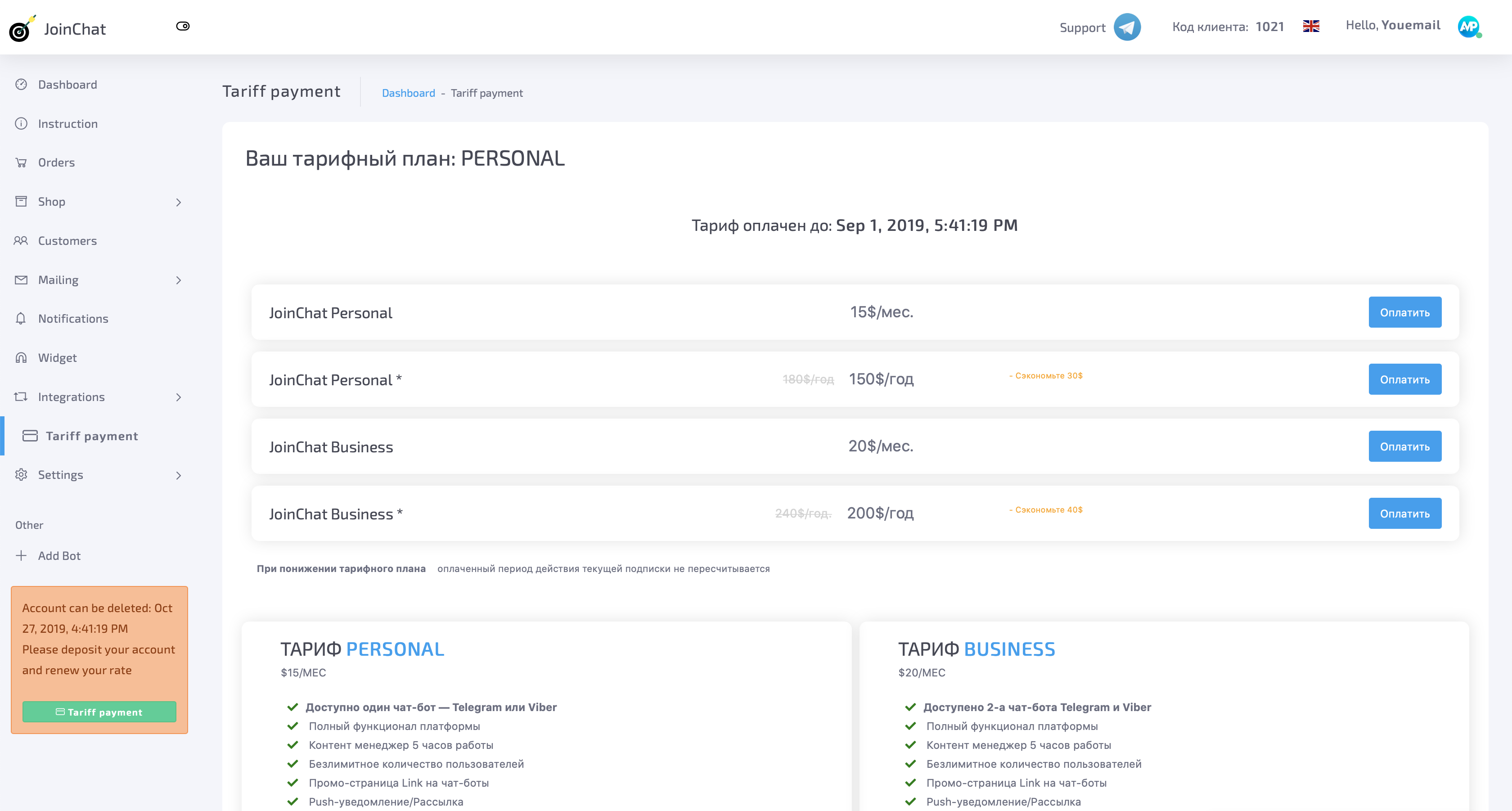
Task: Select the Tariff payment sidebar item
Action: (92, 436)
